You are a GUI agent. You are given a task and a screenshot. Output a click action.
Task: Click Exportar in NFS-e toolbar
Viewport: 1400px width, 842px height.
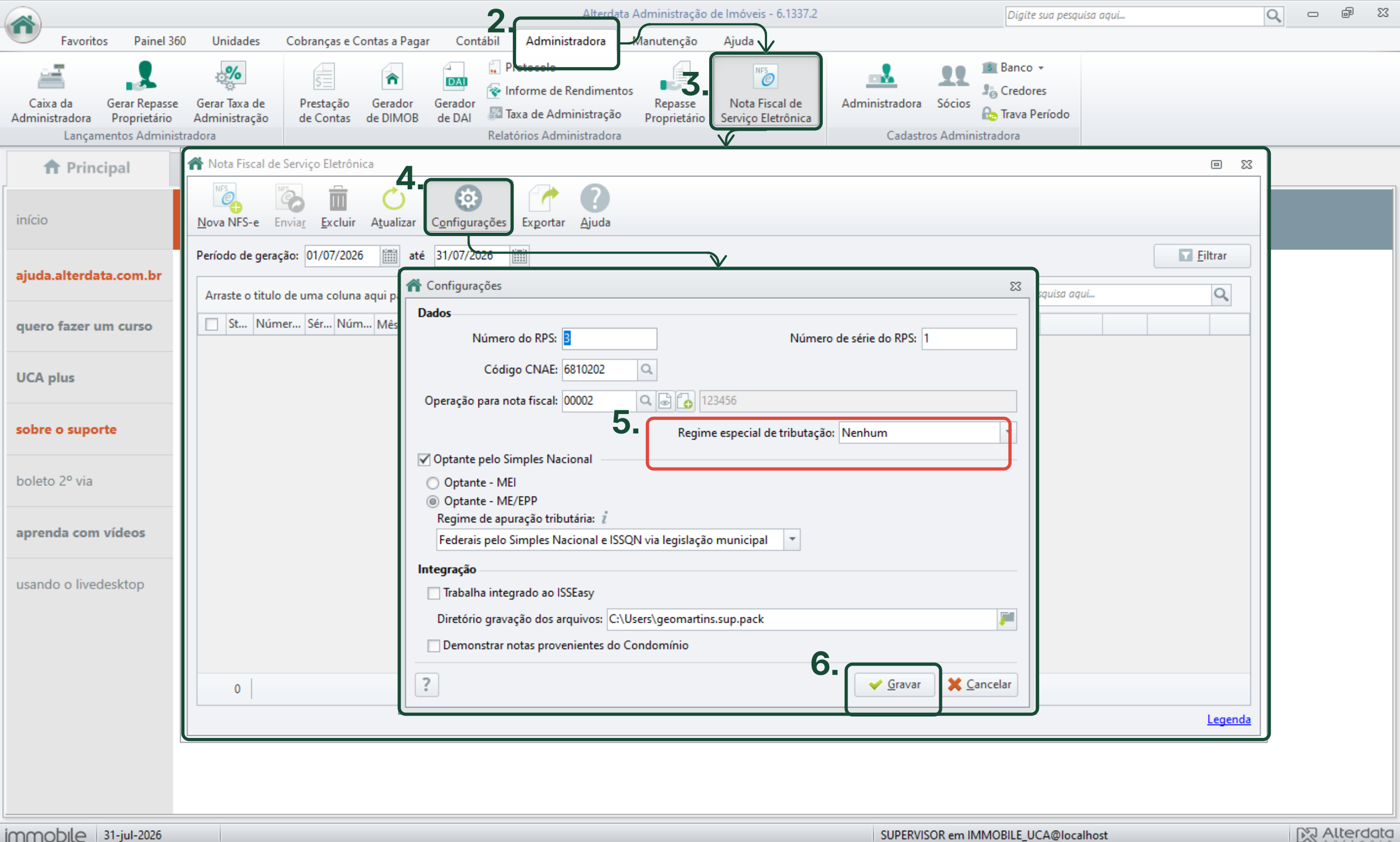pyautogui.click(x=543, y=206)
